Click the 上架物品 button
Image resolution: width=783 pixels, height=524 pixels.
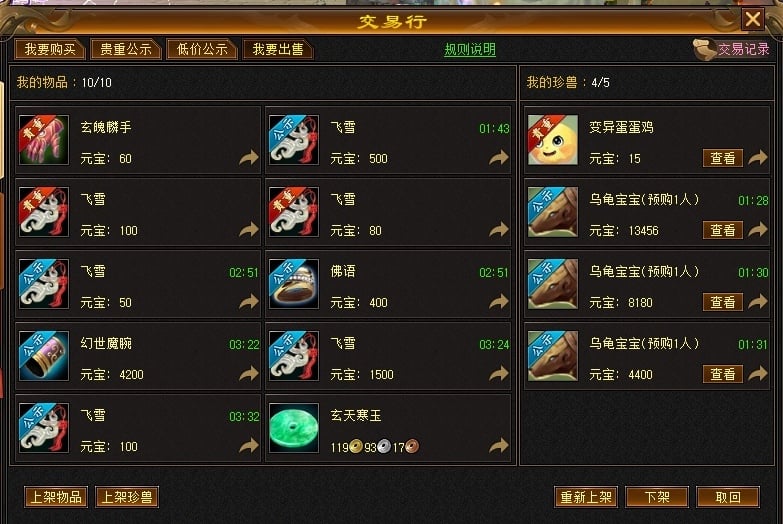coord(56,497)
